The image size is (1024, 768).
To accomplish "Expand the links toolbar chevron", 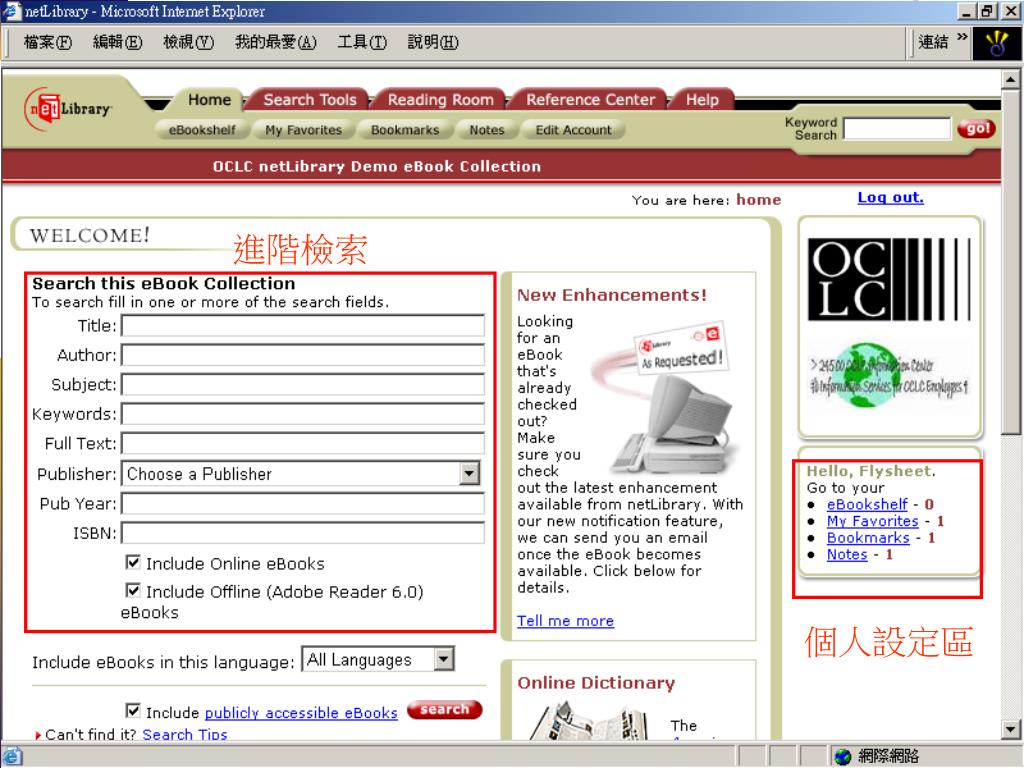I will point(962,37).
